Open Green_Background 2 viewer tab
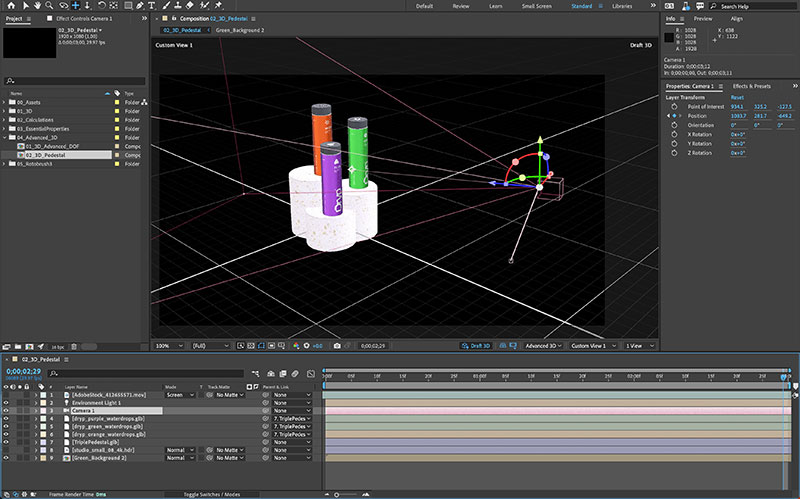This screenshot has height=499, width=800. 240,30
